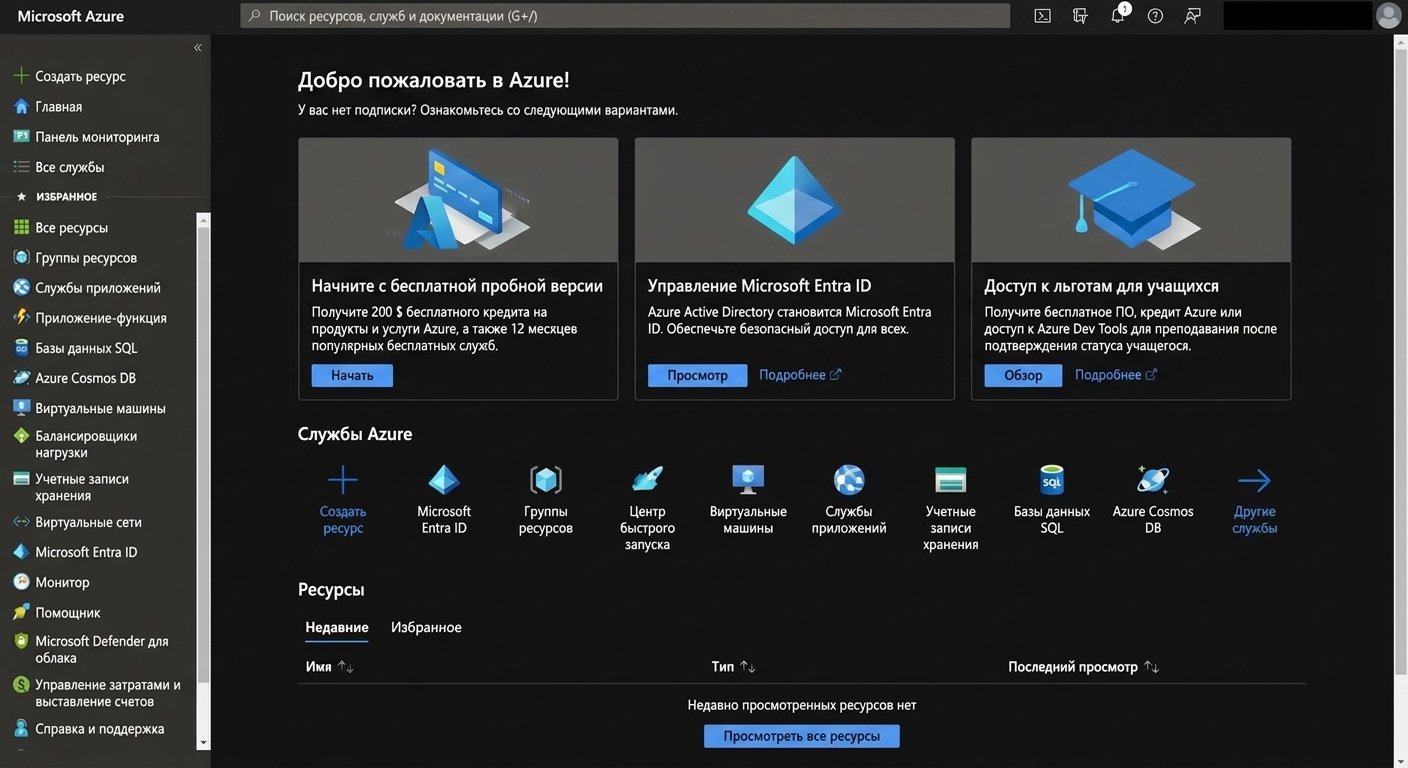The height and width of the screenshot is (768, 1408).
Task: Open Все службы in the sidebar
Action: (69, 167)
